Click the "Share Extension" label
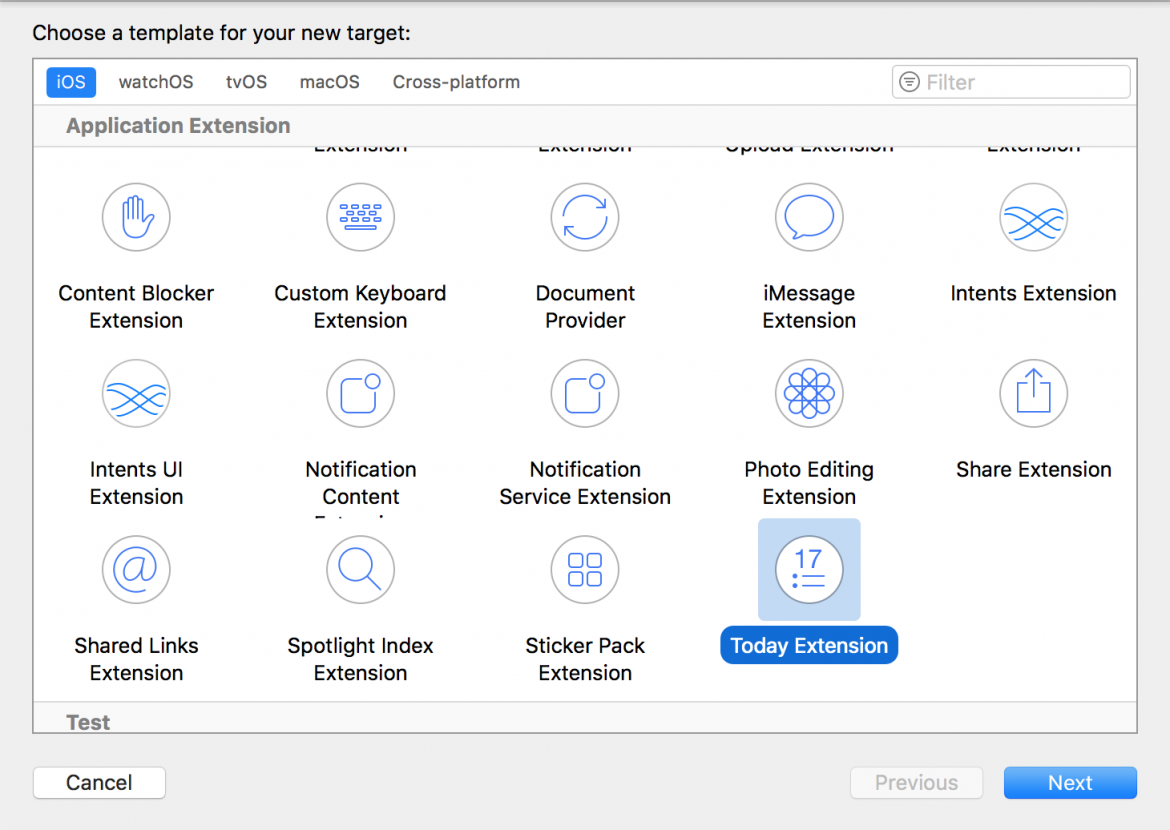1170x830 pixels. click(1033, 469)
